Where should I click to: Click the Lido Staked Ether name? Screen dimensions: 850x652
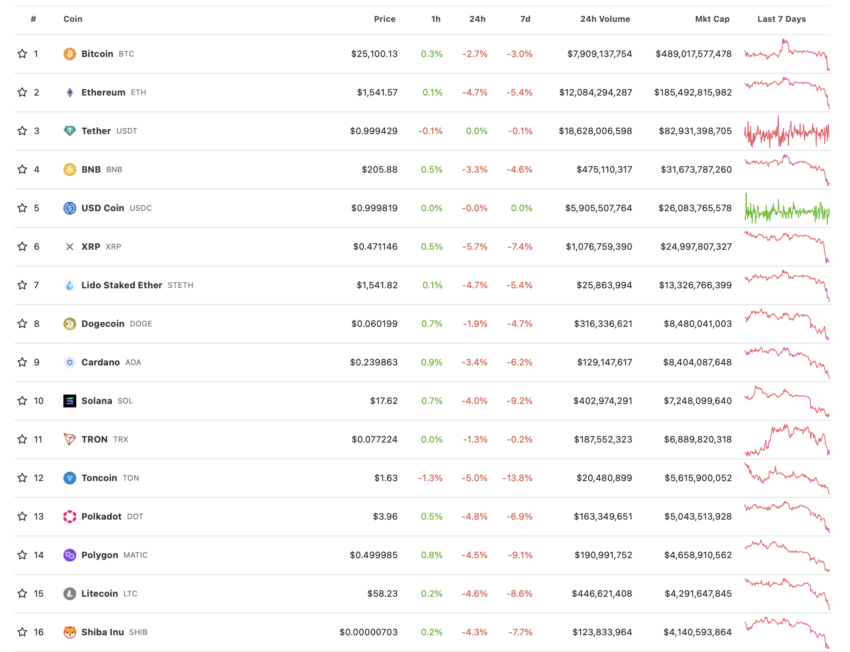coord(122,285)
